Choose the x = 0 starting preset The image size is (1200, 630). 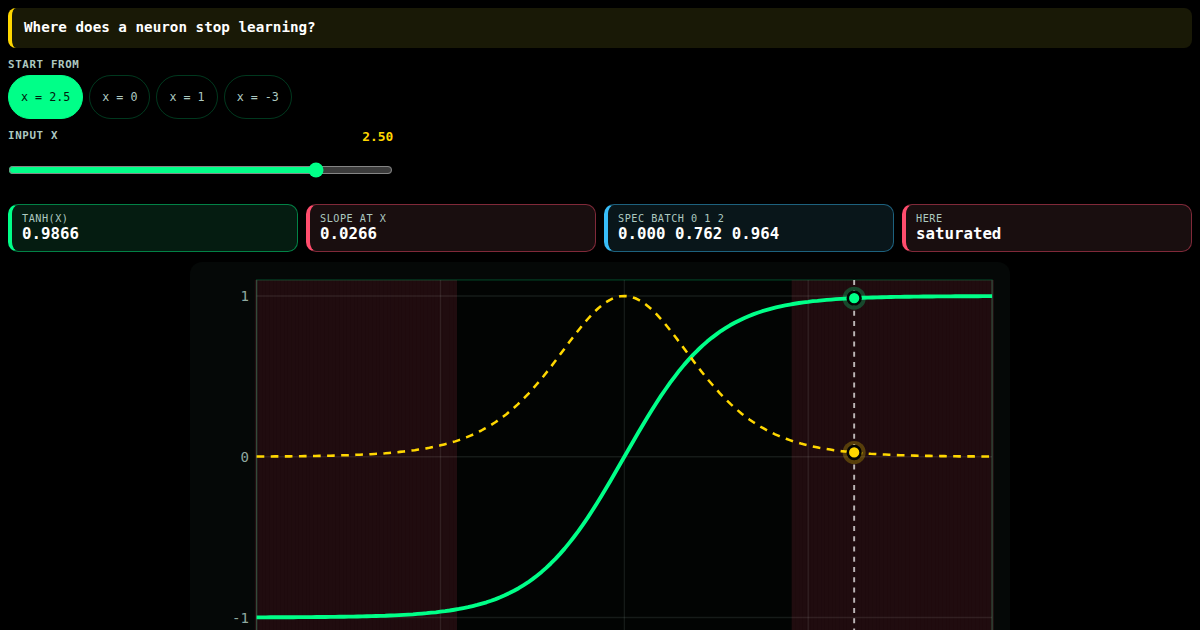tap(120, 97)
